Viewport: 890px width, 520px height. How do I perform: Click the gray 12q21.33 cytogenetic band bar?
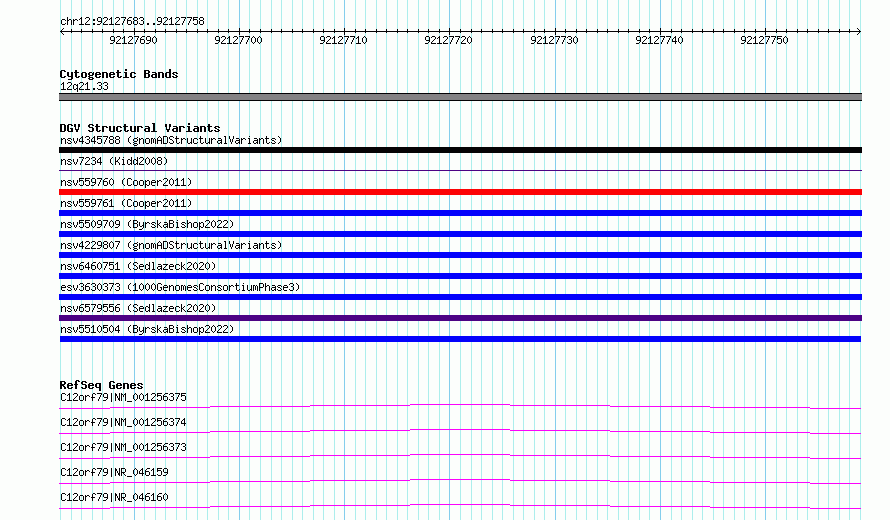[x=460, y=97]
